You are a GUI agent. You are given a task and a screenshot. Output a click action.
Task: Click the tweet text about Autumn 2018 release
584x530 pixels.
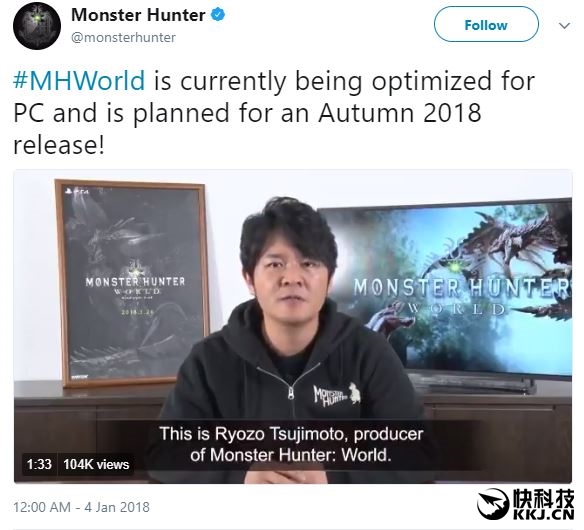[x=274, y=112]
